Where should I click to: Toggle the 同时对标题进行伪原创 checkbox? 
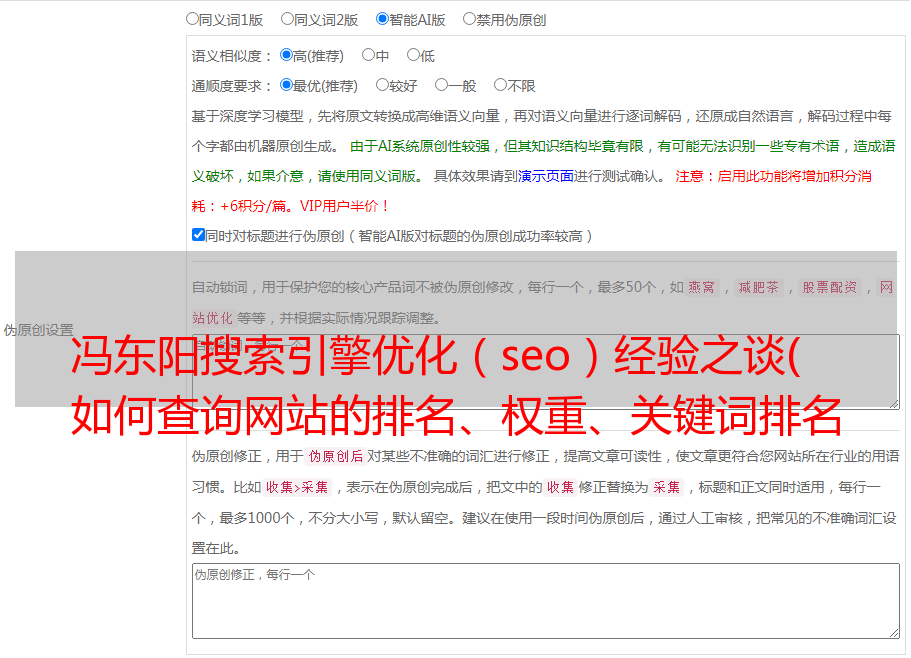click(198, 235)
